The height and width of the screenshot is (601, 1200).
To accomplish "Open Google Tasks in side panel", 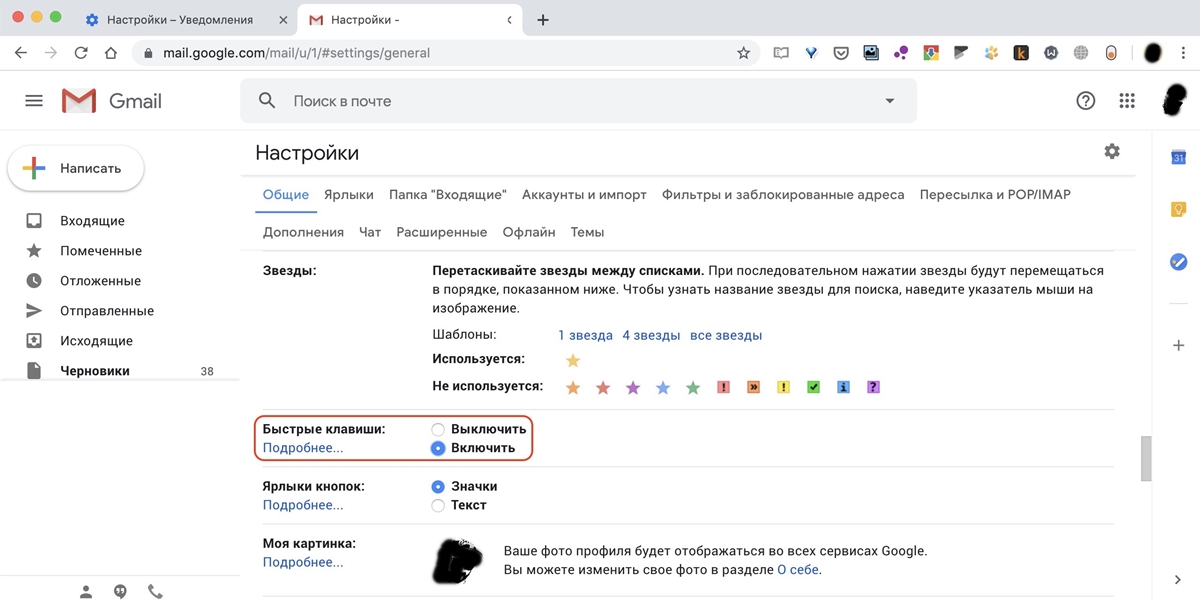I will click(1178, 261).
